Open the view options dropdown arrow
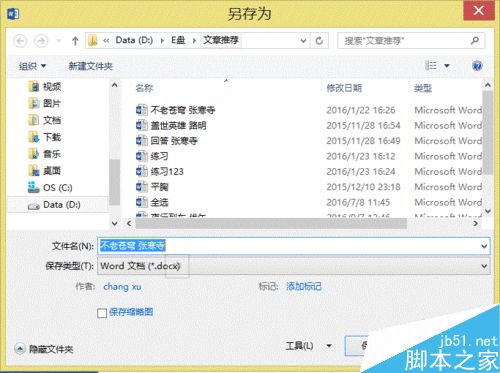Screen dimensions: 500x373 pos(447,66)
